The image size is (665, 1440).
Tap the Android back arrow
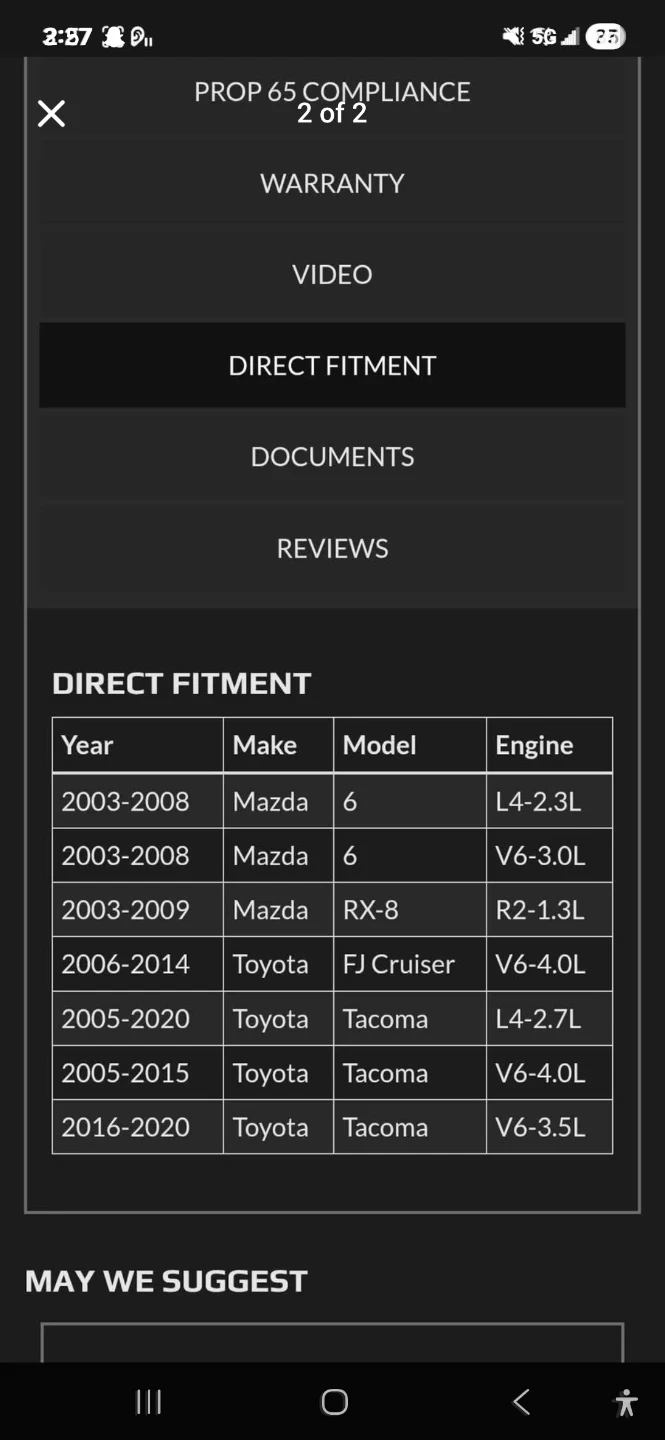coord(521,1402)
